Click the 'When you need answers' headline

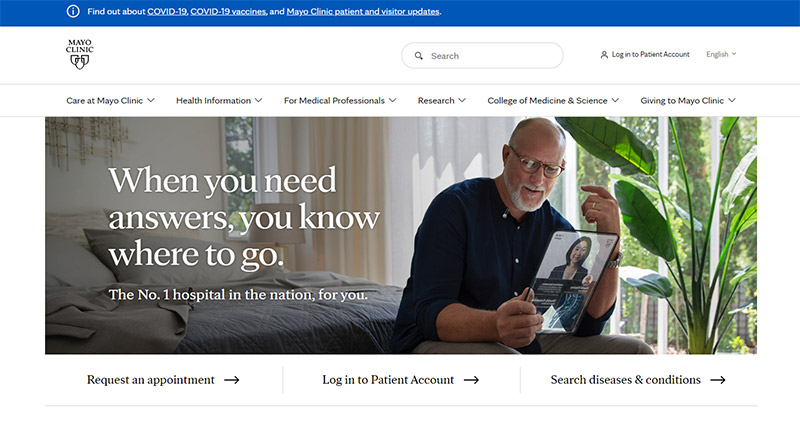pyautogui.click(x=244, y=217)
